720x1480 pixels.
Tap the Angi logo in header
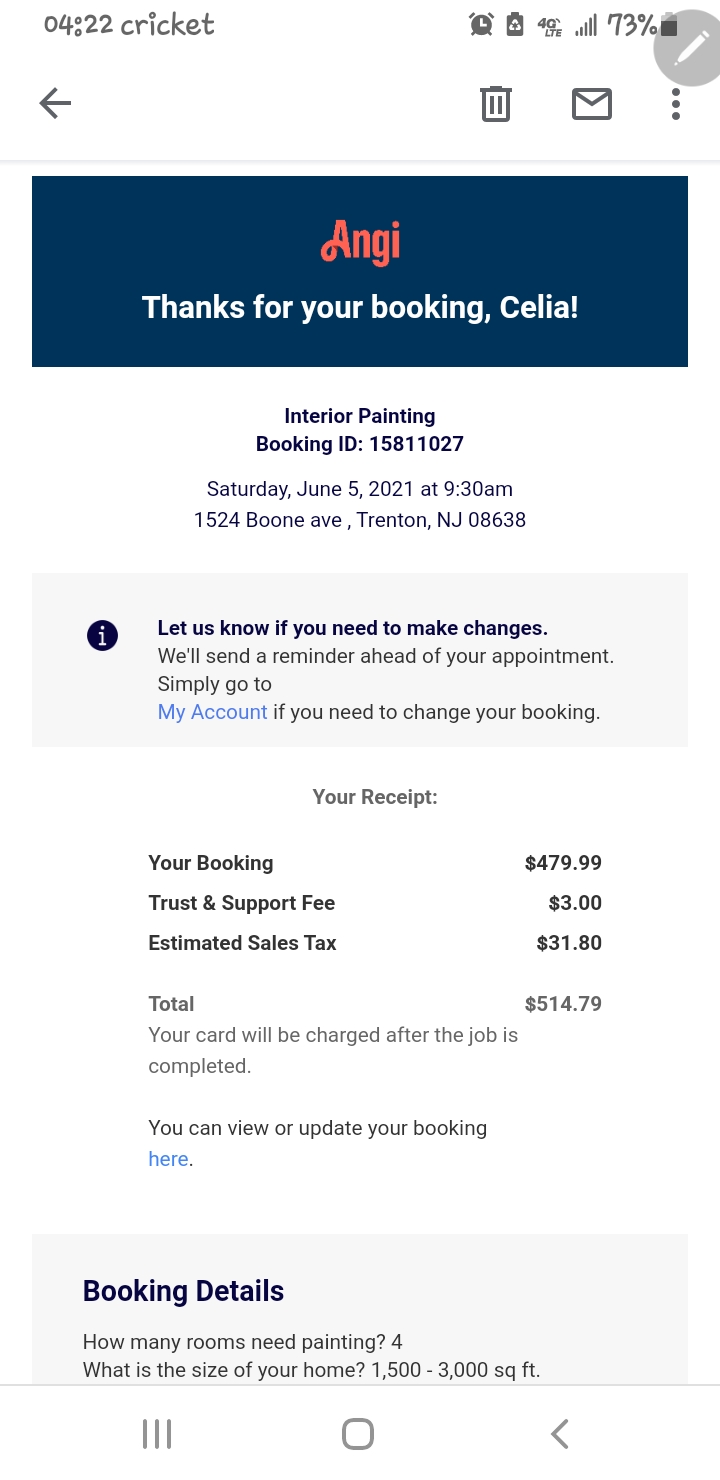(360, 241)
